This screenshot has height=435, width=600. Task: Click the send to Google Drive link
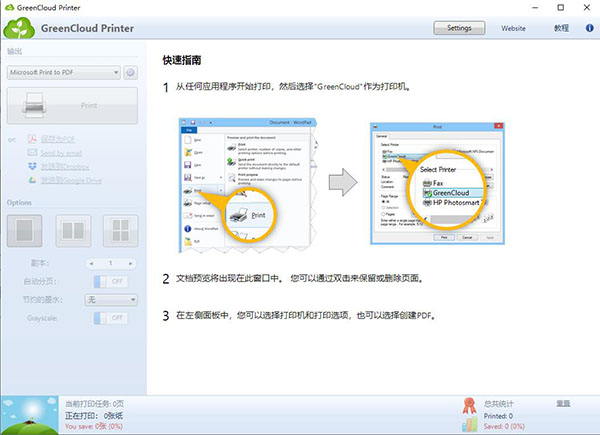71,180
